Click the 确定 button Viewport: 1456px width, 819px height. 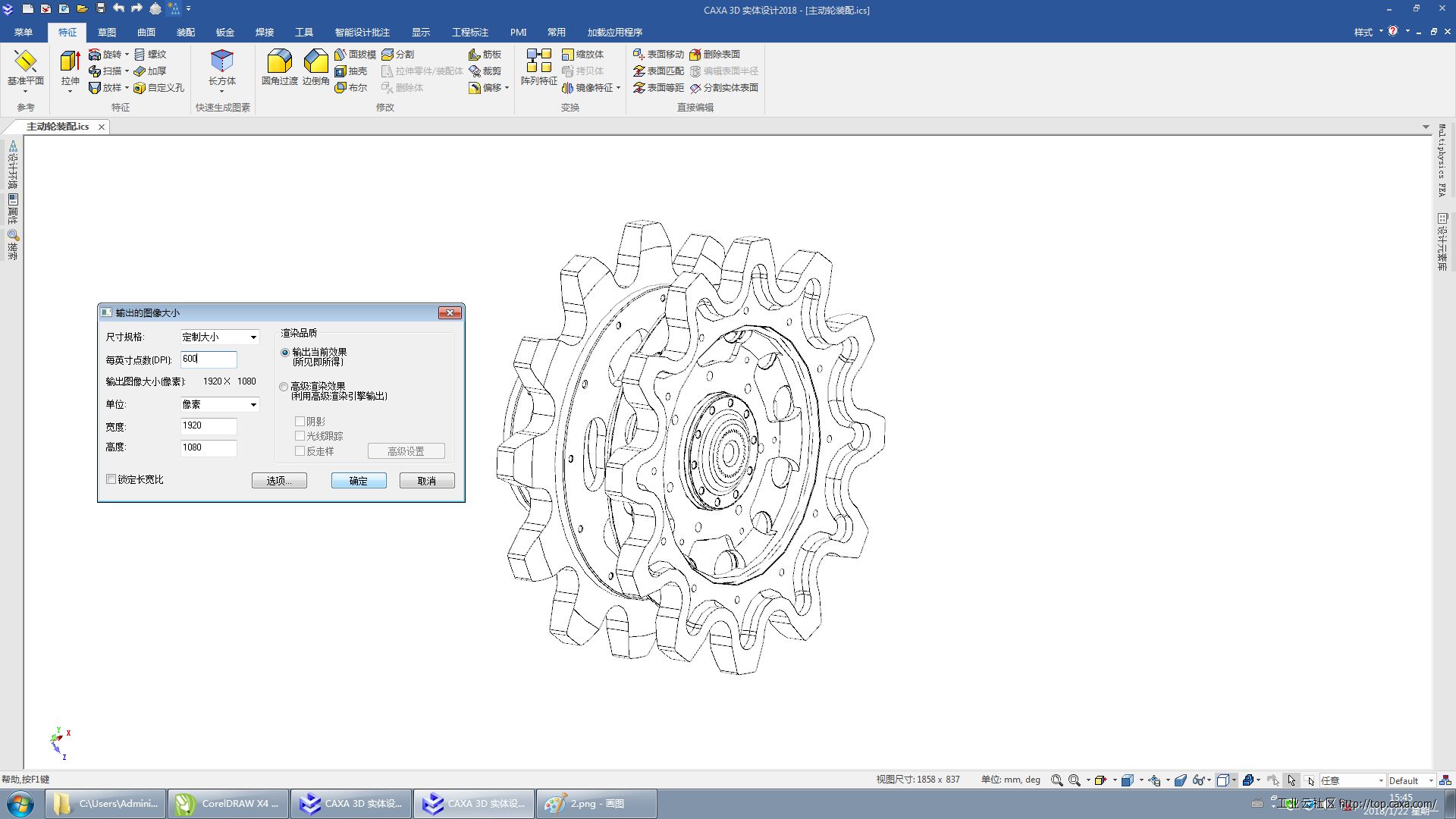coord(359,481)
